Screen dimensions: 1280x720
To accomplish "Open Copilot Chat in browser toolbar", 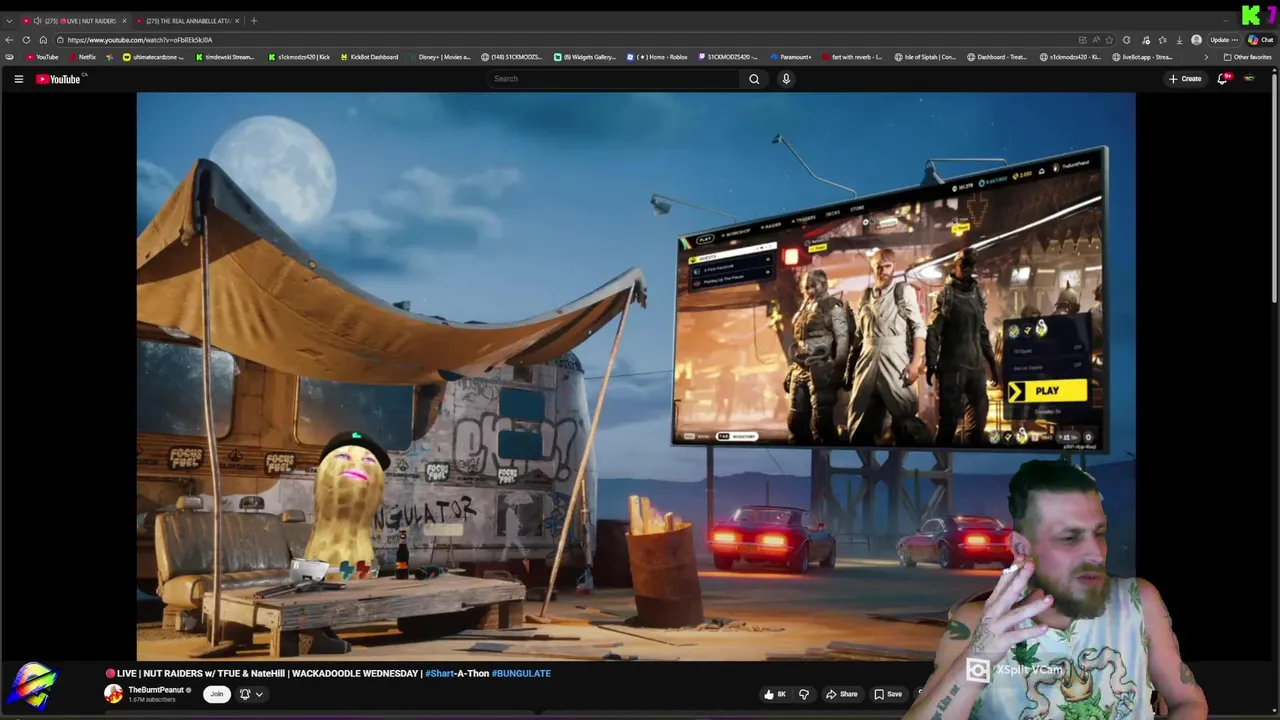I will pyautogui.click(x=1259, y=40).
